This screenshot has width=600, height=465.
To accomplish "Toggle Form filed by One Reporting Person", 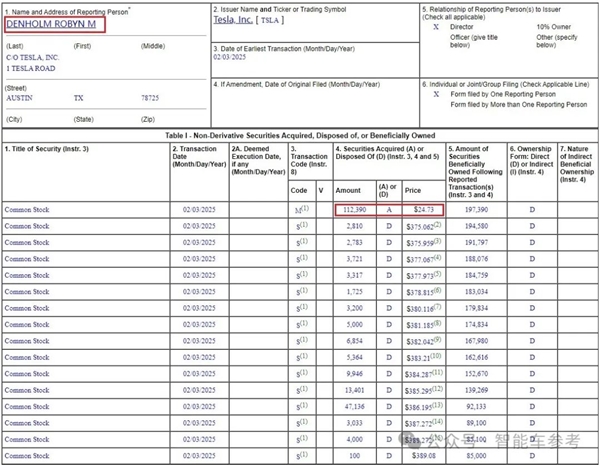I will pyautogui.click(x=436, y=94).
